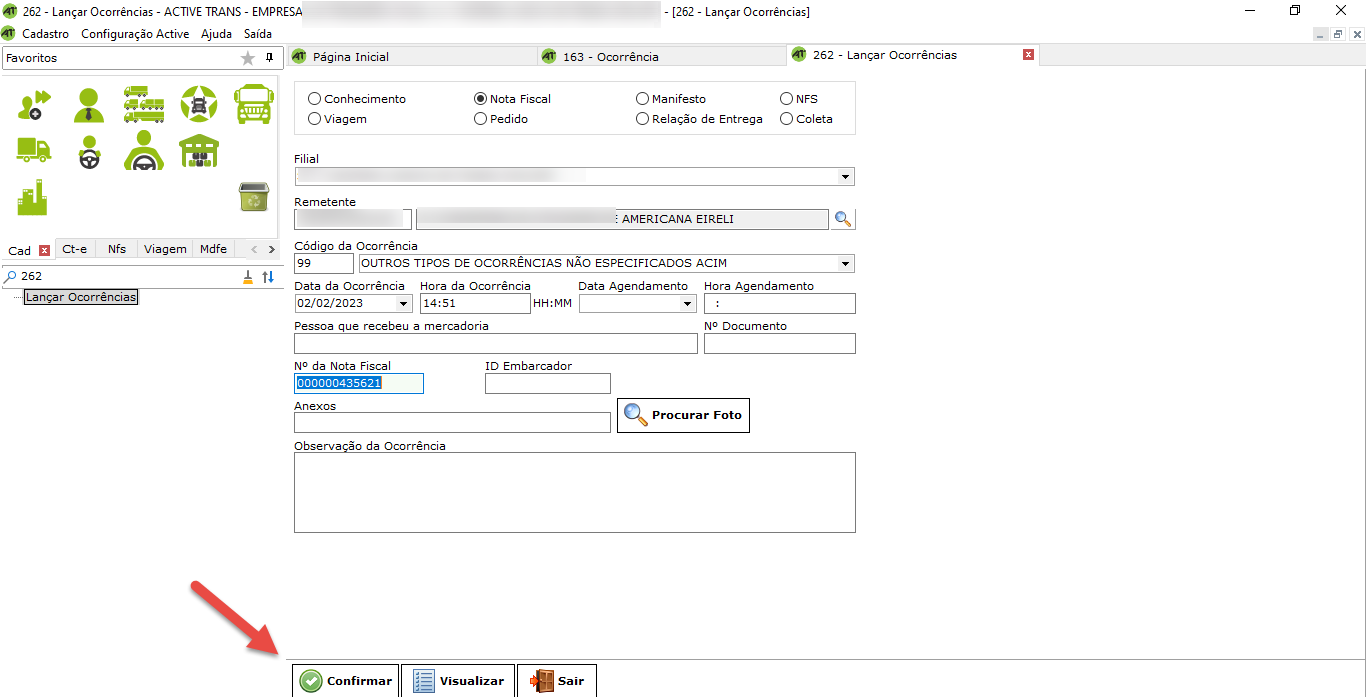This screenshot has width=1366, height=697.
Task: Click the Sair button
Action: 557,680
